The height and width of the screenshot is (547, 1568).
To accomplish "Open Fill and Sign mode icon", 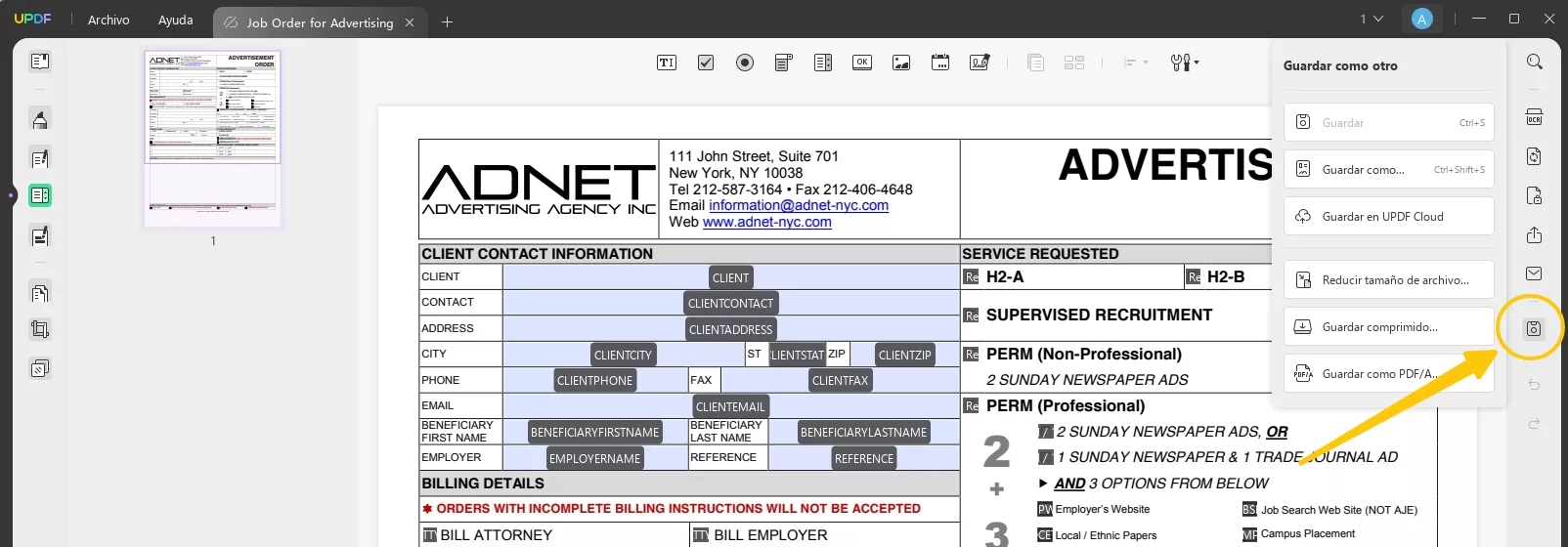I will pyautogui.click(x=40, y=235).
